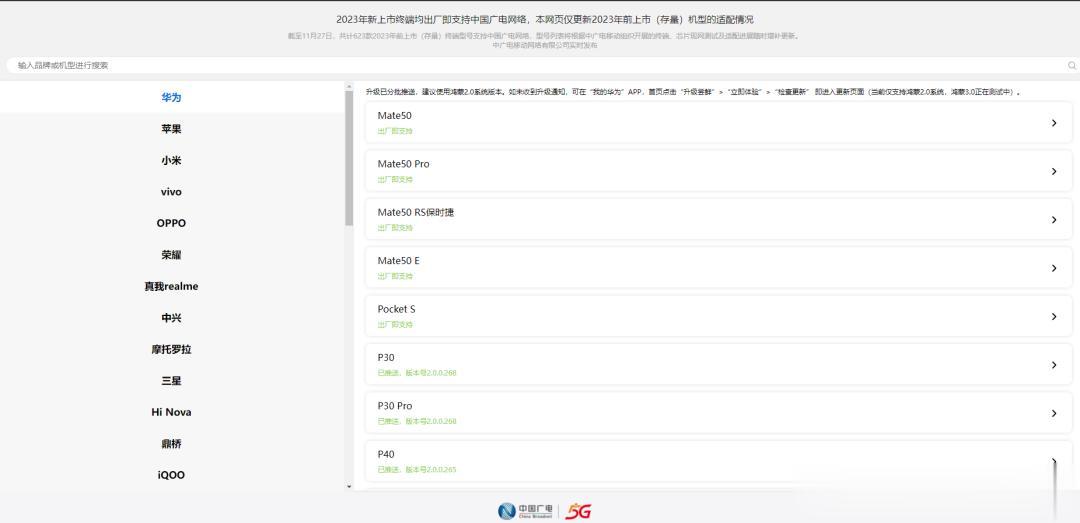Click the brand list scrollbar down arrow
Screen dimensions: 1080x523
click(x=349, y=486)
